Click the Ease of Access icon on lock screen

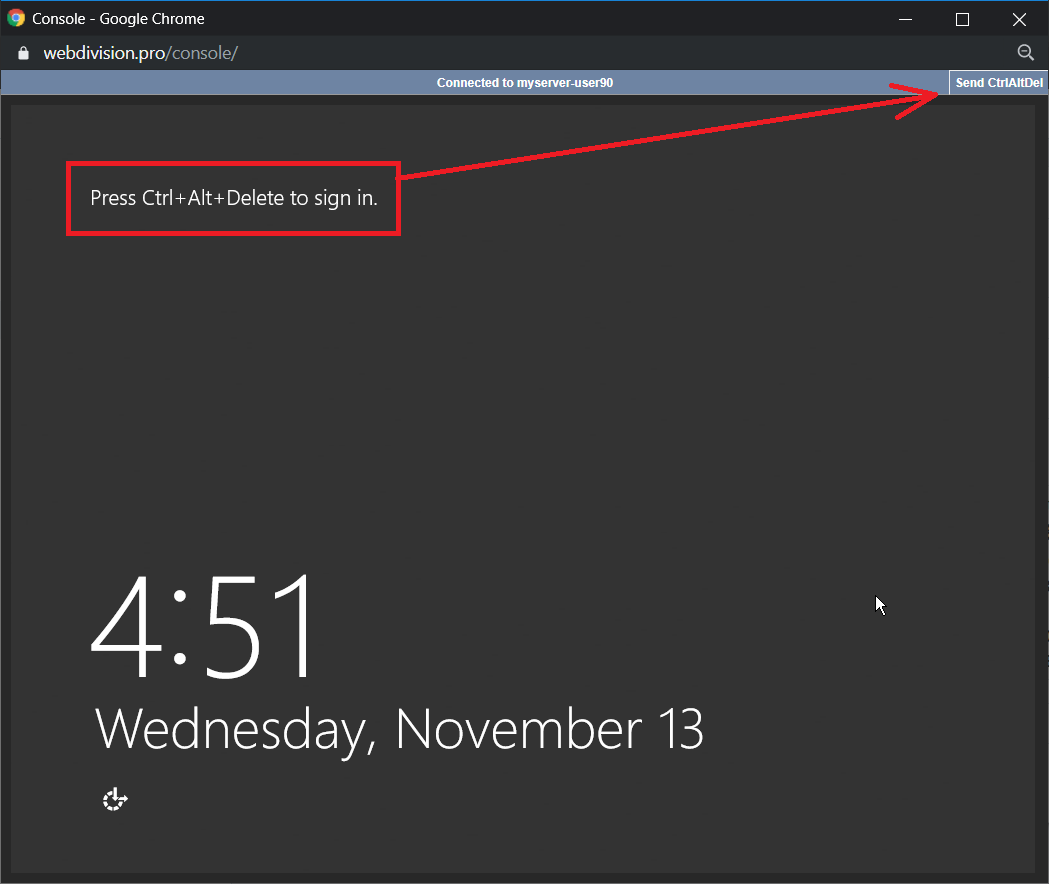115,799
